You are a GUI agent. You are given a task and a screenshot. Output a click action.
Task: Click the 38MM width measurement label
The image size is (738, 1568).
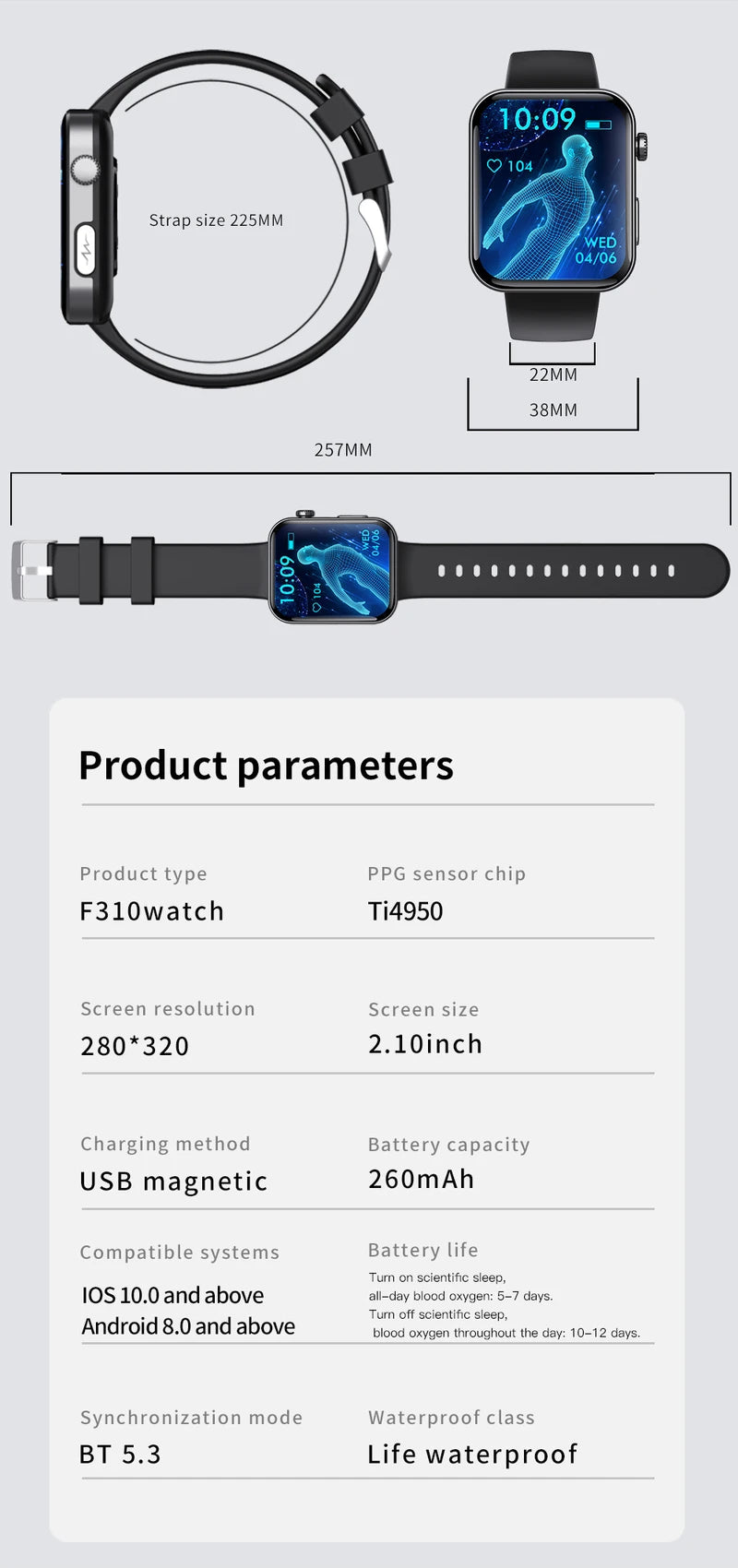[553, 410]
